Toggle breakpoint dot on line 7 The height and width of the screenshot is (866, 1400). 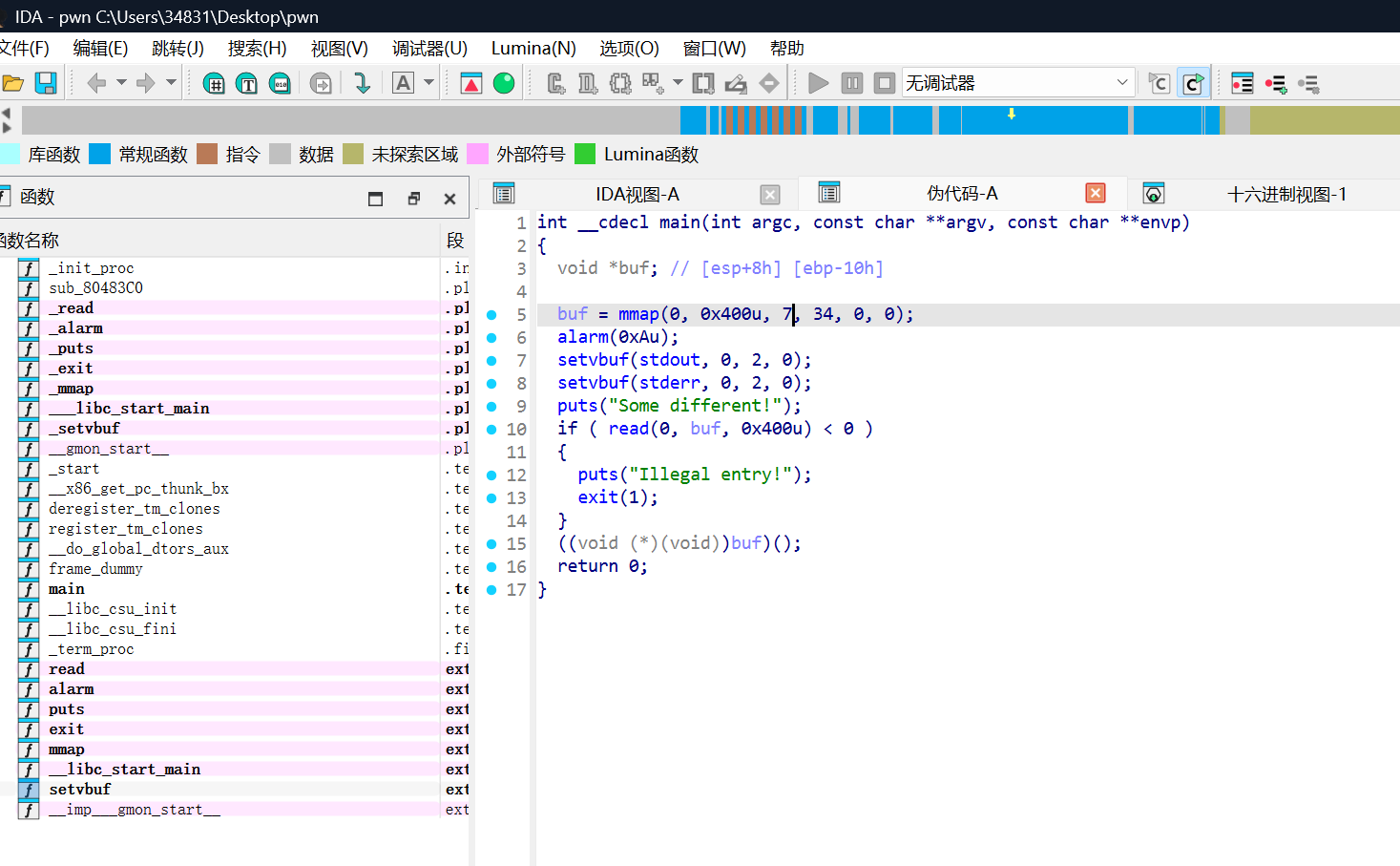[x=491, y=360]
